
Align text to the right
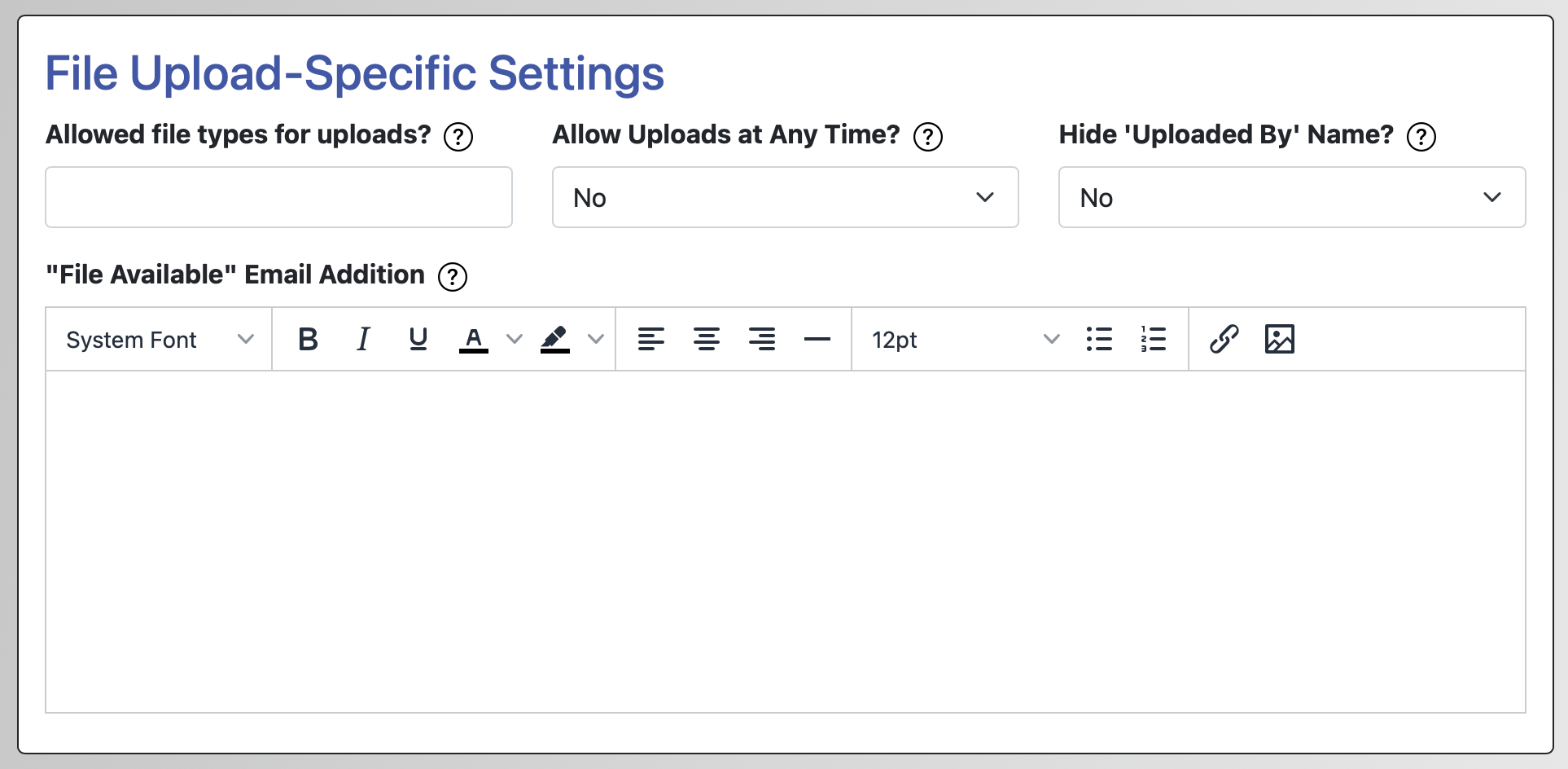coord(761,339)
